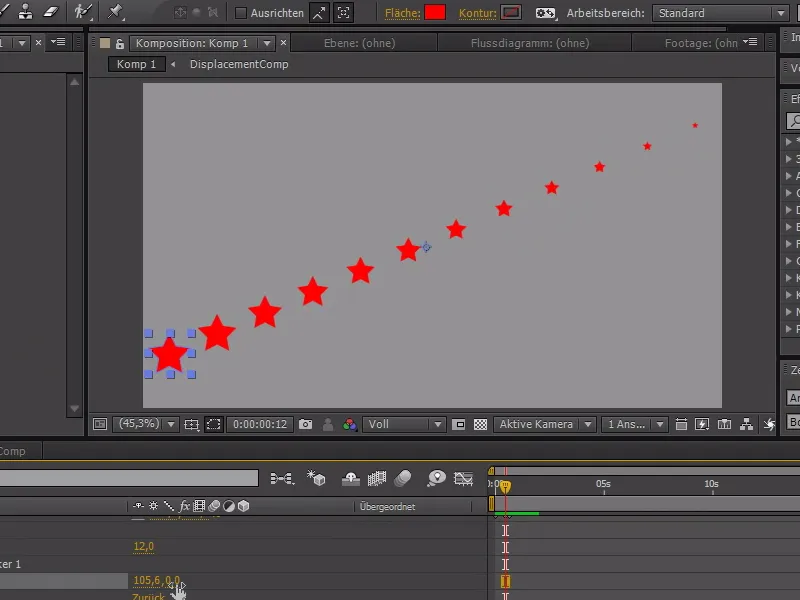Image resolution: width=800 pixels, height=600 pixels.
Task: Click the Bezier path toggle icon
Action: [x=545, y=13]
